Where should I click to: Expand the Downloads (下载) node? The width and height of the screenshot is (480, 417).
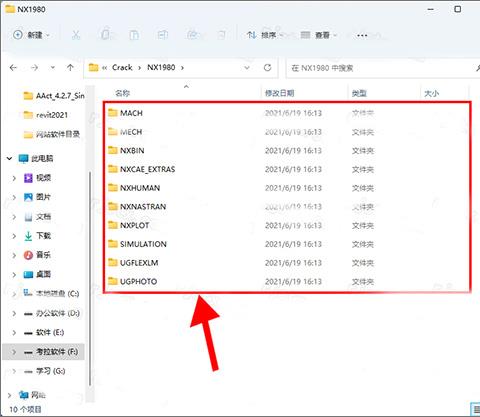[x=14, y=236]
